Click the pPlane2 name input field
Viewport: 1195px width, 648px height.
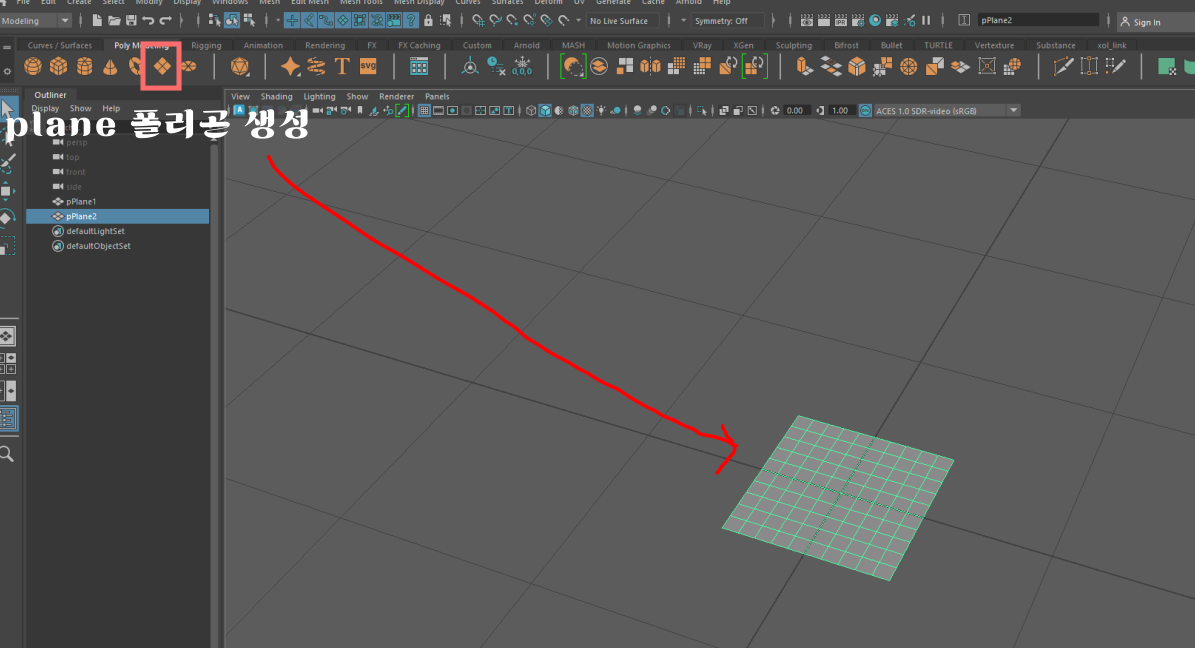1038,21
